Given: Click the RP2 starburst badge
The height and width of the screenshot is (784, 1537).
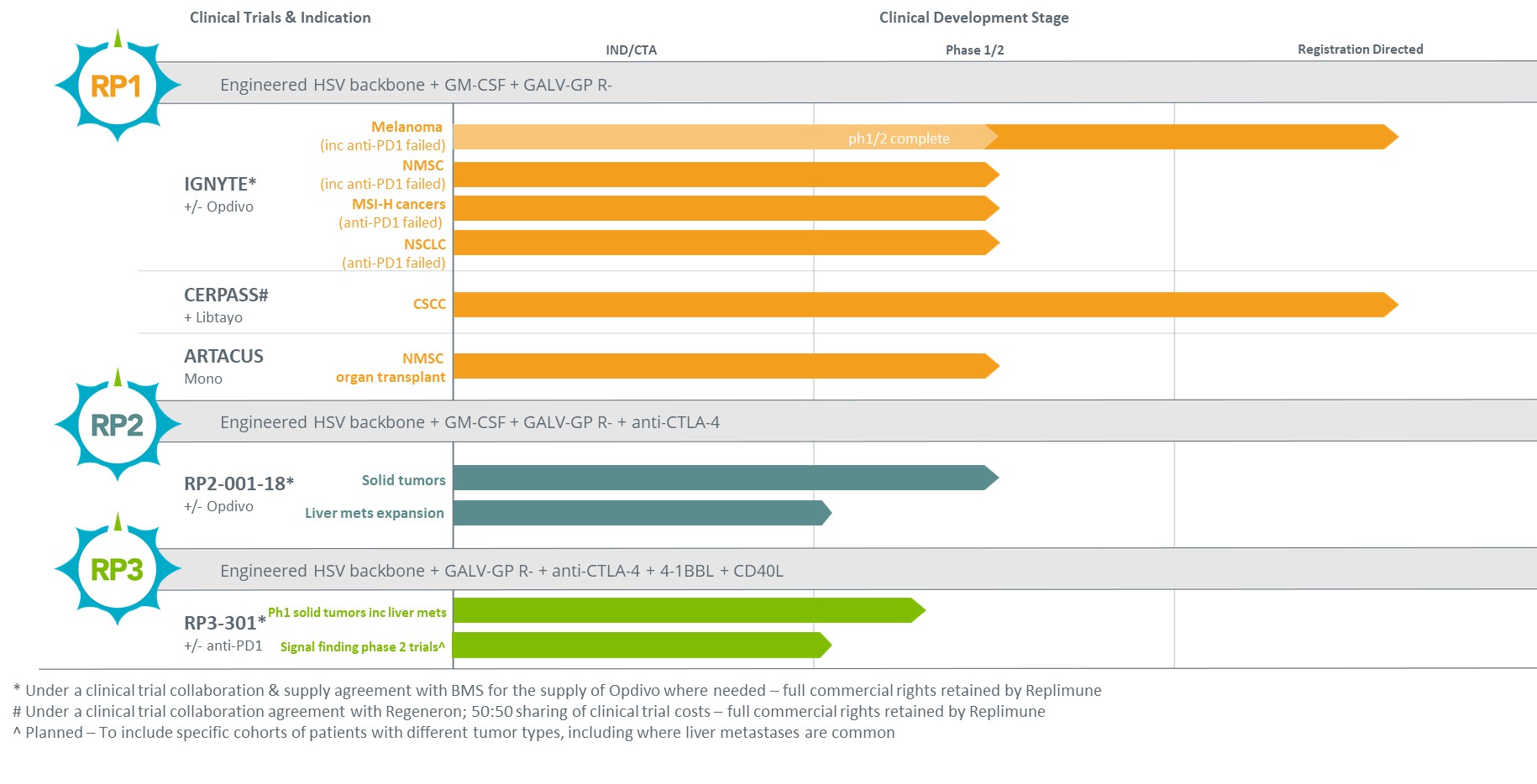Looking at the screenshot, I should (117, 425).
